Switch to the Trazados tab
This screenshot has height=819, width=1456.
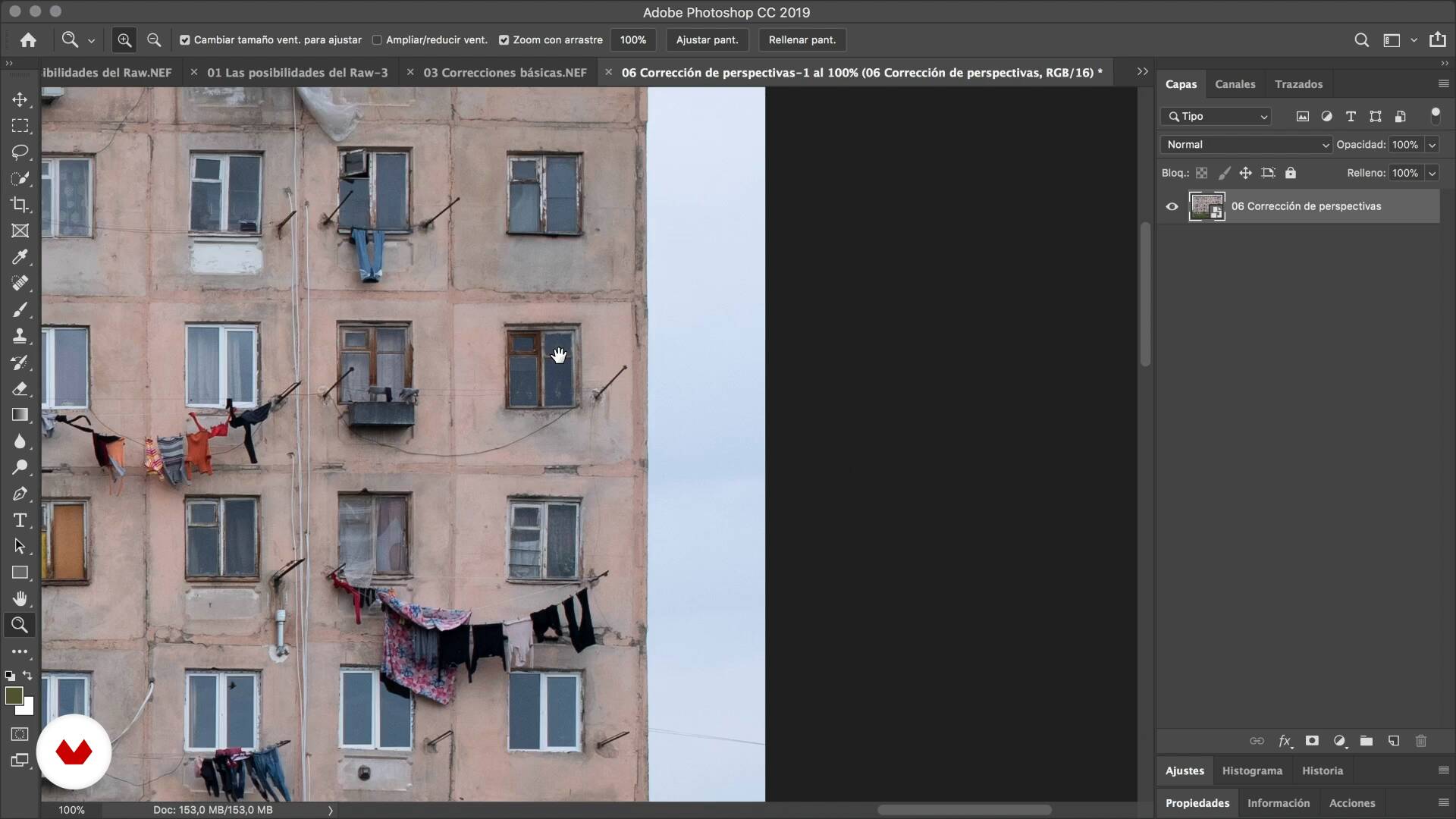click(x=1298, y=84)
